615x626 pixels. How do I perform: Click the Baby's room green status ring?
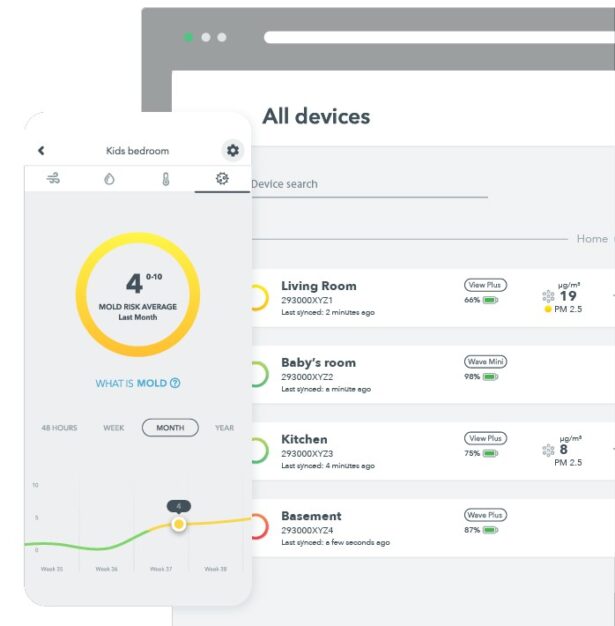[259, 374]
